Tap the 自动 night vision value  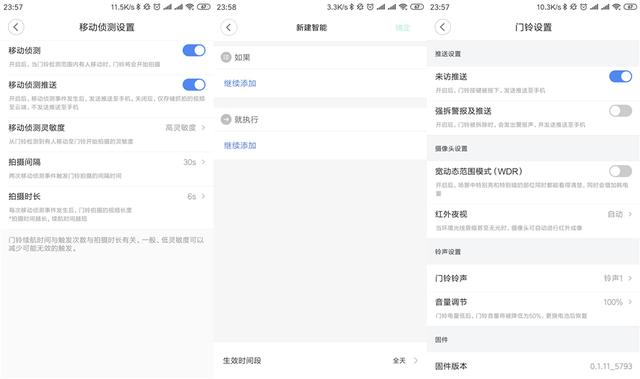(615, 214)
